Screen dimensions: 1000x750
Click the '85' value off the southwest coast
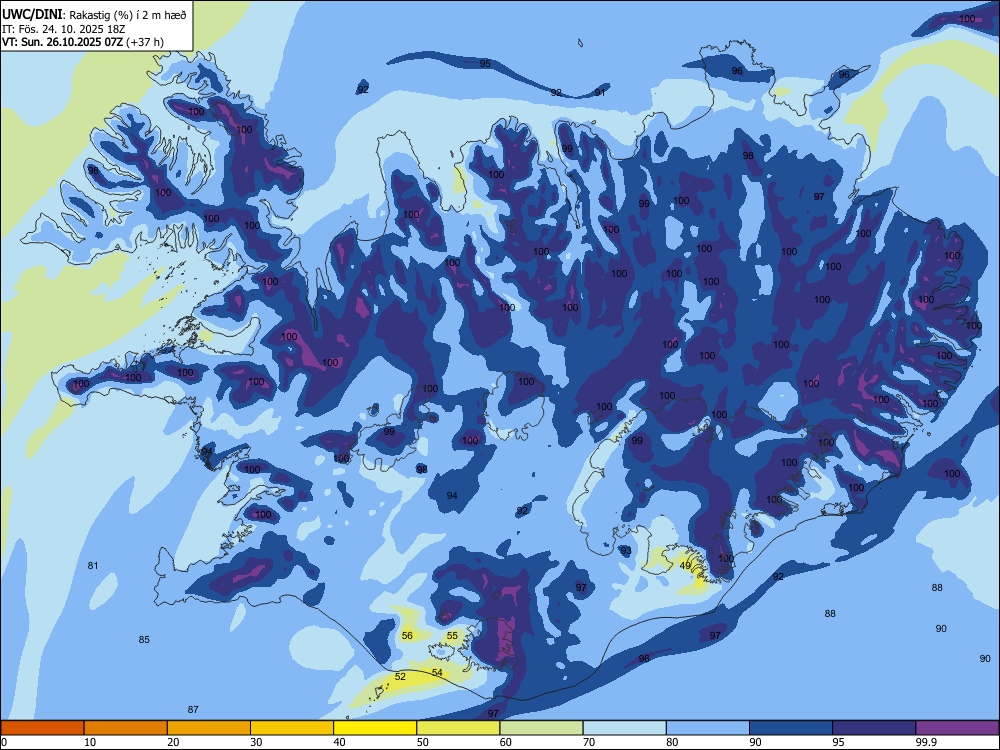coord(144,640)
